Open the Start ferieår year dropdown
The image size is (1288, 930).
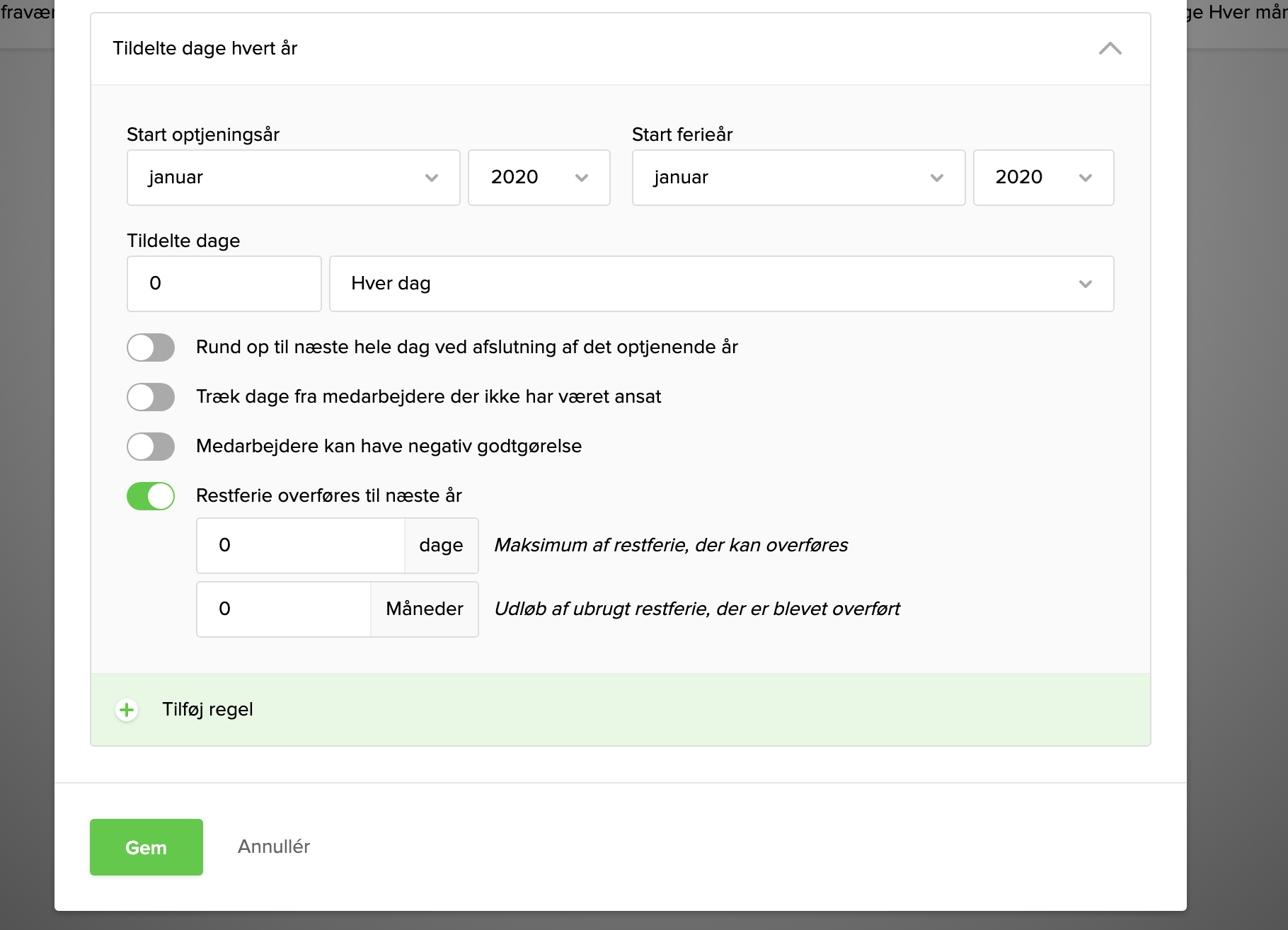pos(1043,178)
